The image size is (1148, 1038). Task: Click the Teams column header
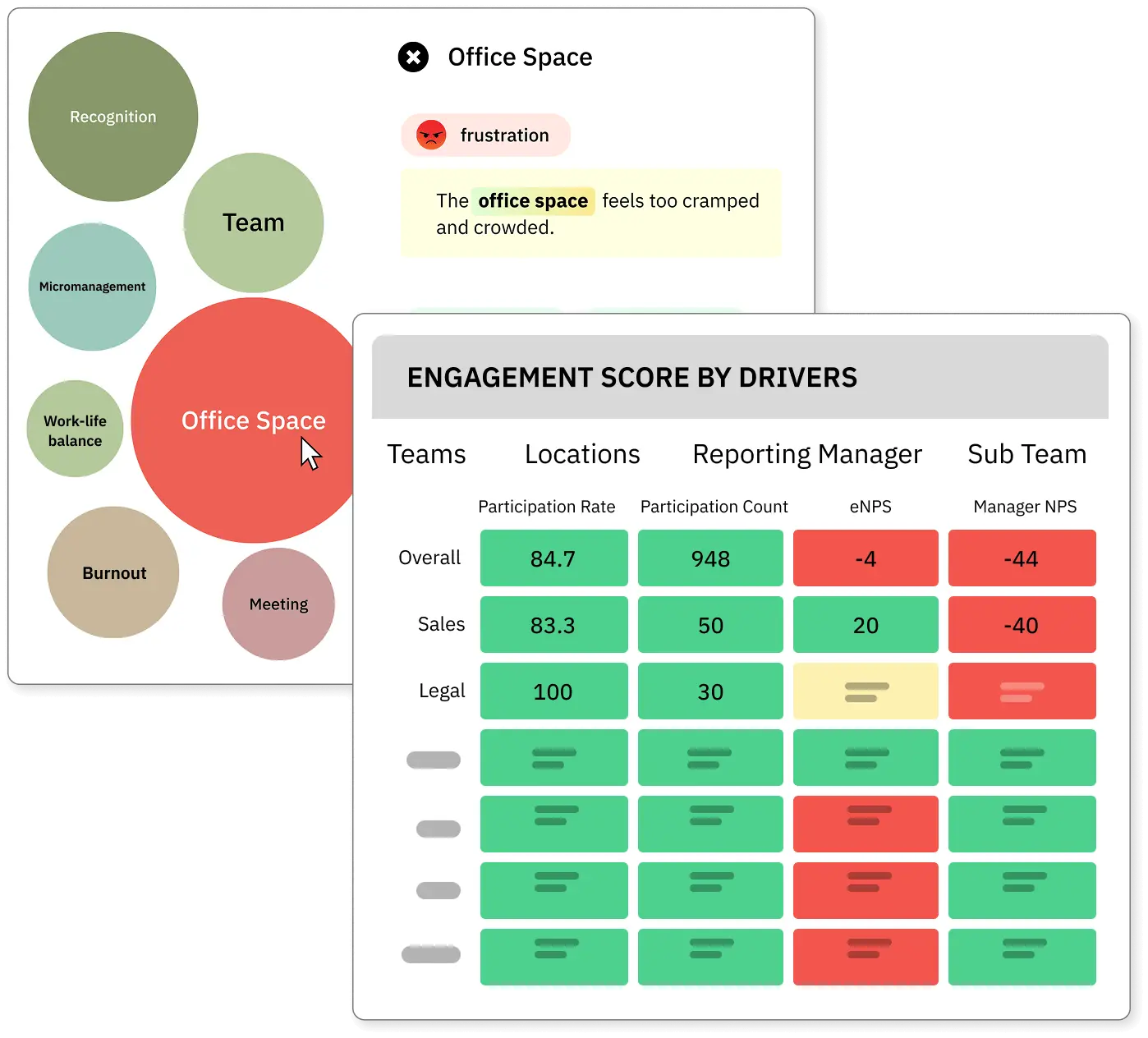(426, 454)
